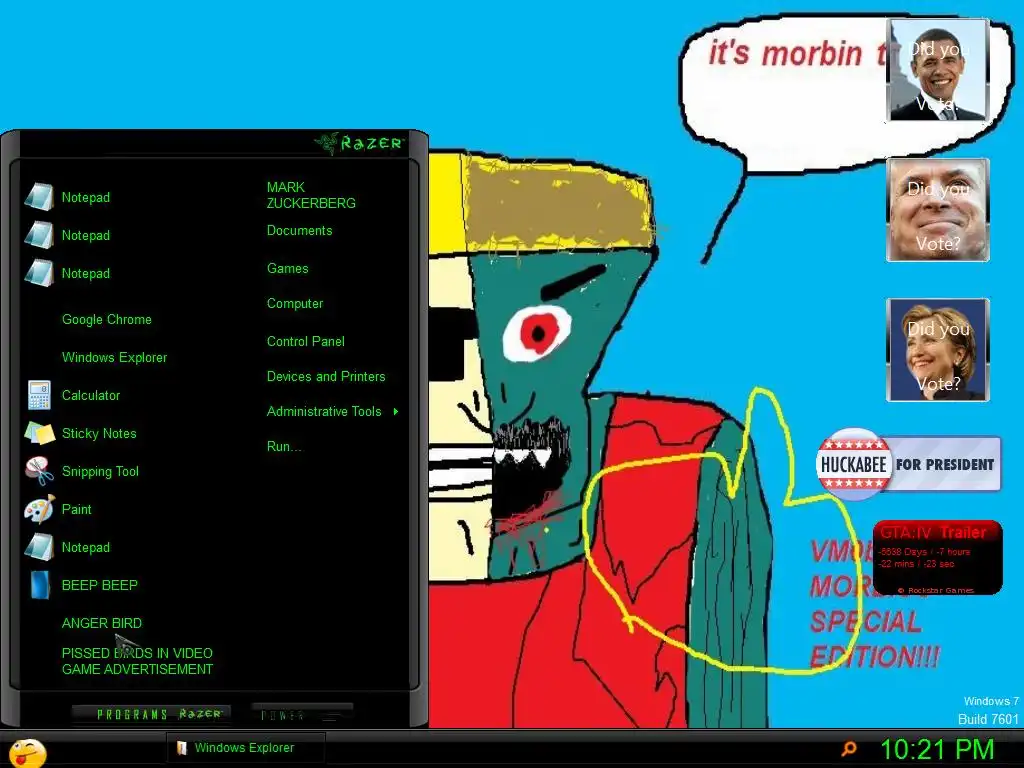Image resolution: width=1024 pixels, height=768 pixels.
Task: Open the Snipping Tool scissors icon
Action: tap(39, 471)
